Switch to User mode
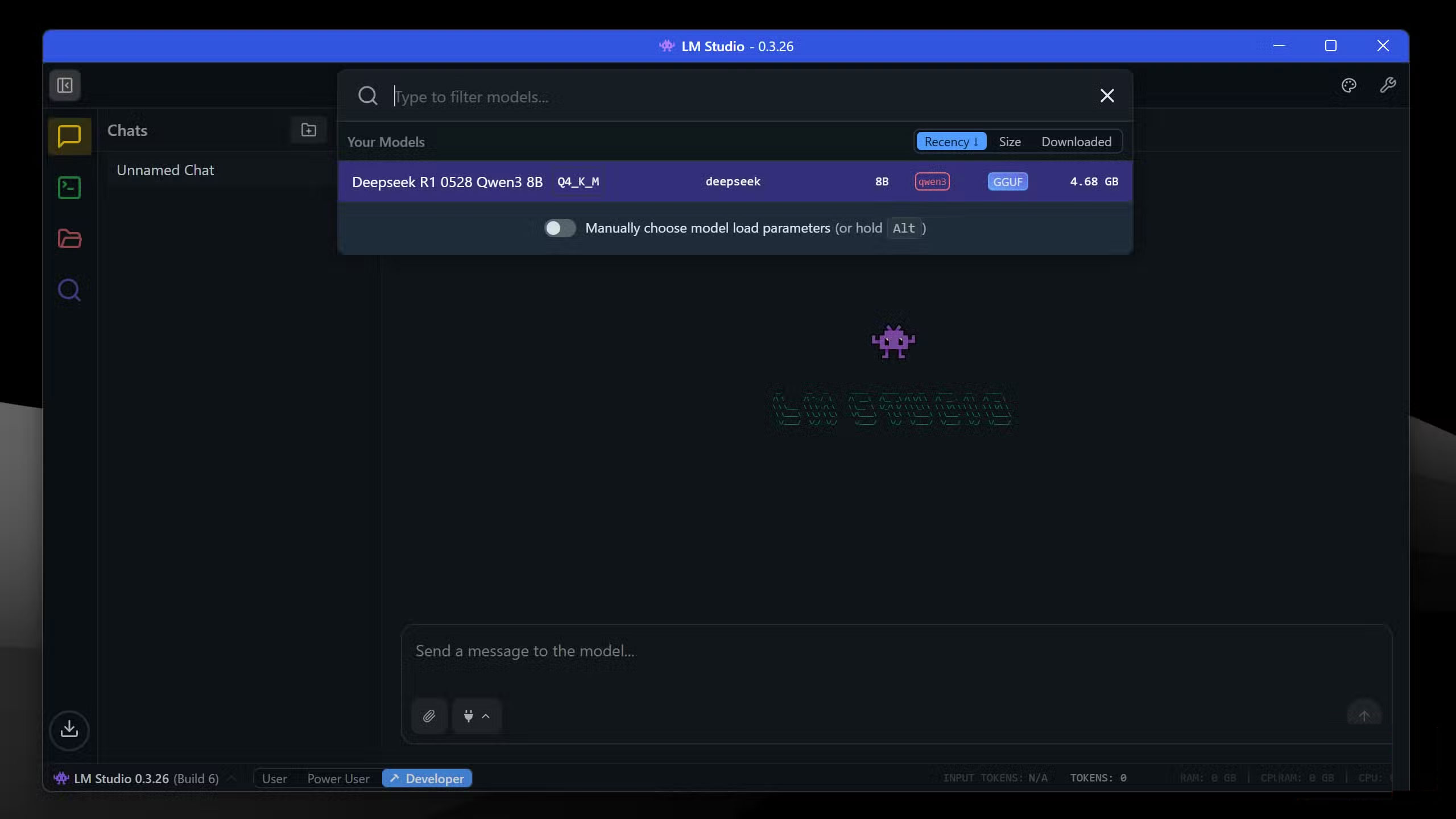The image size is (1456, 819). click(275, 778)
